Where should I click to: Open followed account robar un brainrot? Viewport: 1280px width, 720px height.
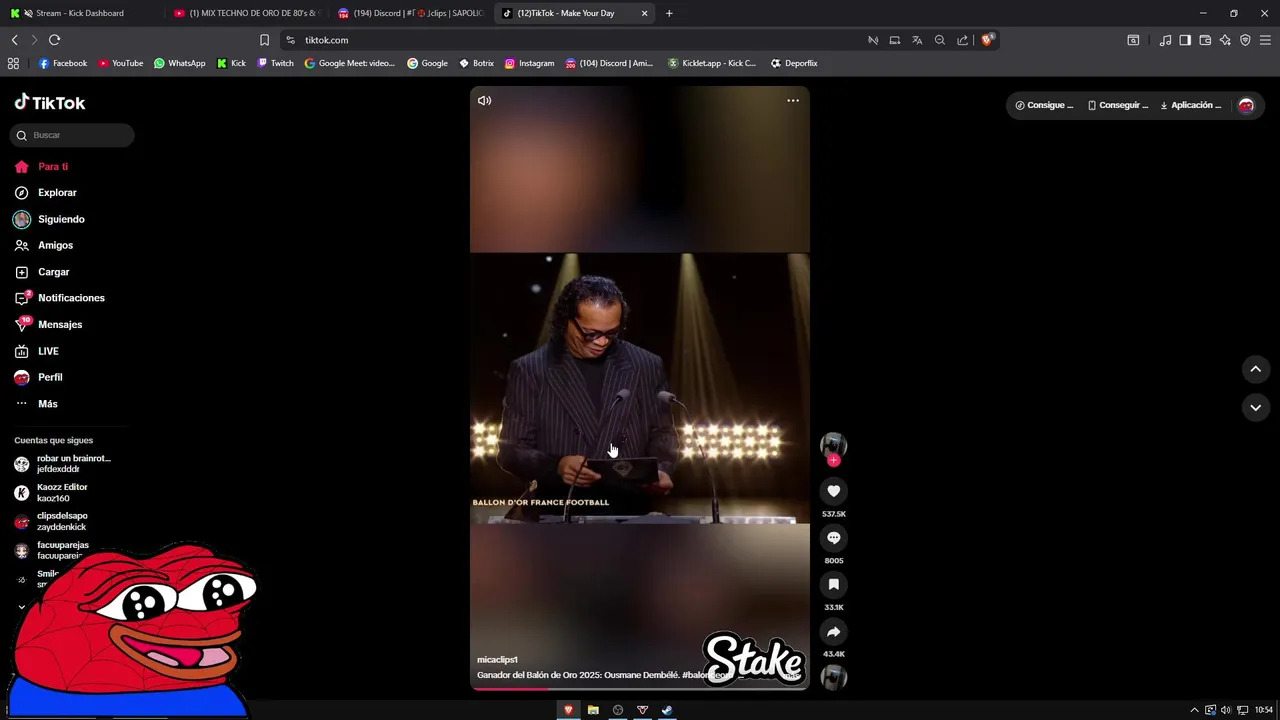(x=62, y=464)
